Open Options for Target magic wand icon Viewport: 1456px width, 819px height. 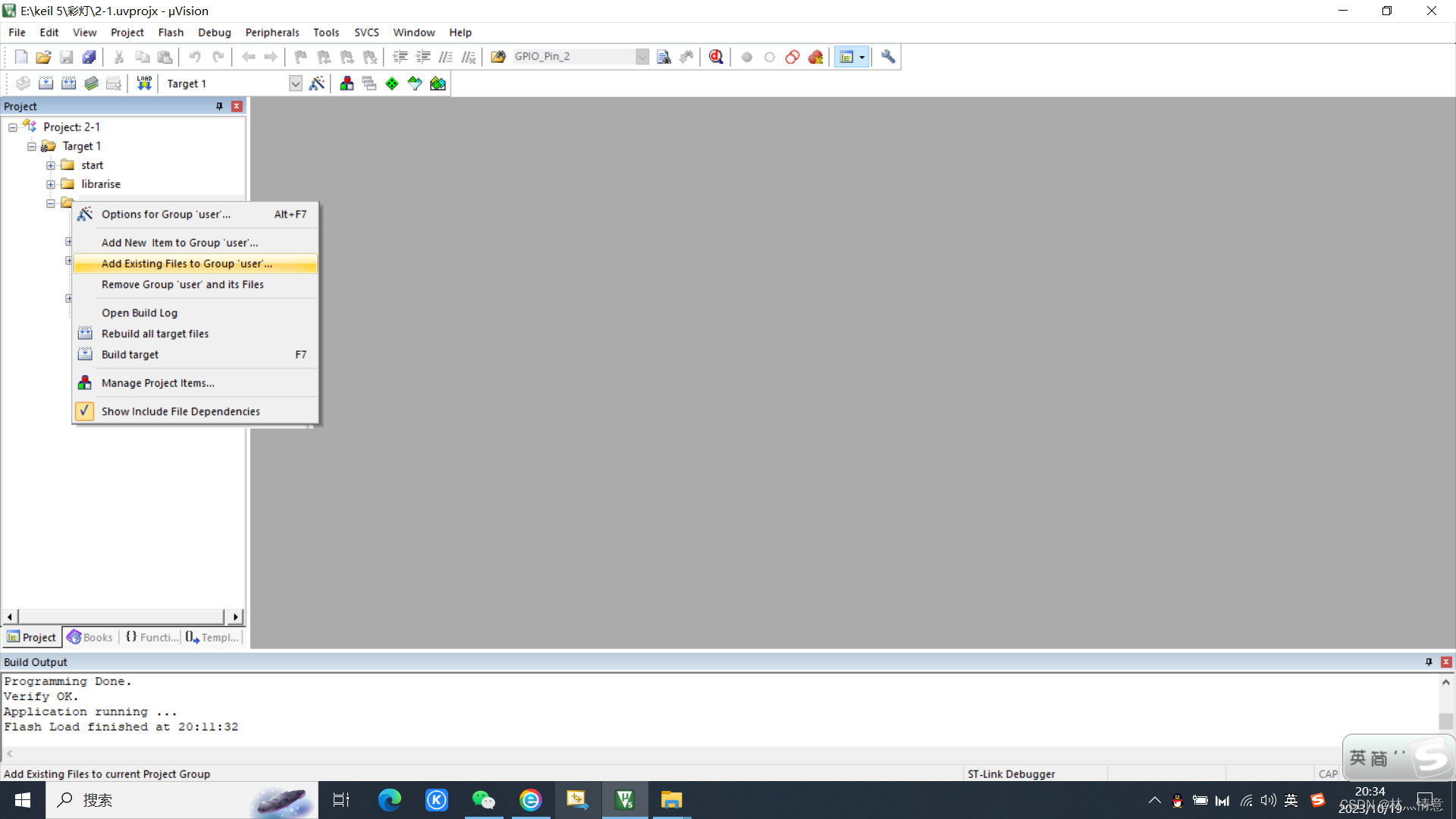coord(317,83)
